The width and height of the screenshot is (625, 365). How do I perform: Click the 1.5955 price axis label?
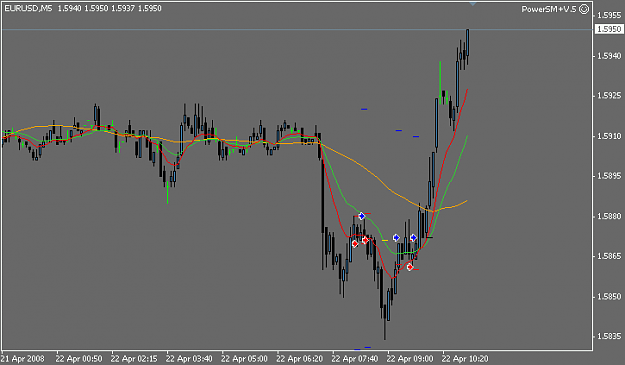coord(609,16)
